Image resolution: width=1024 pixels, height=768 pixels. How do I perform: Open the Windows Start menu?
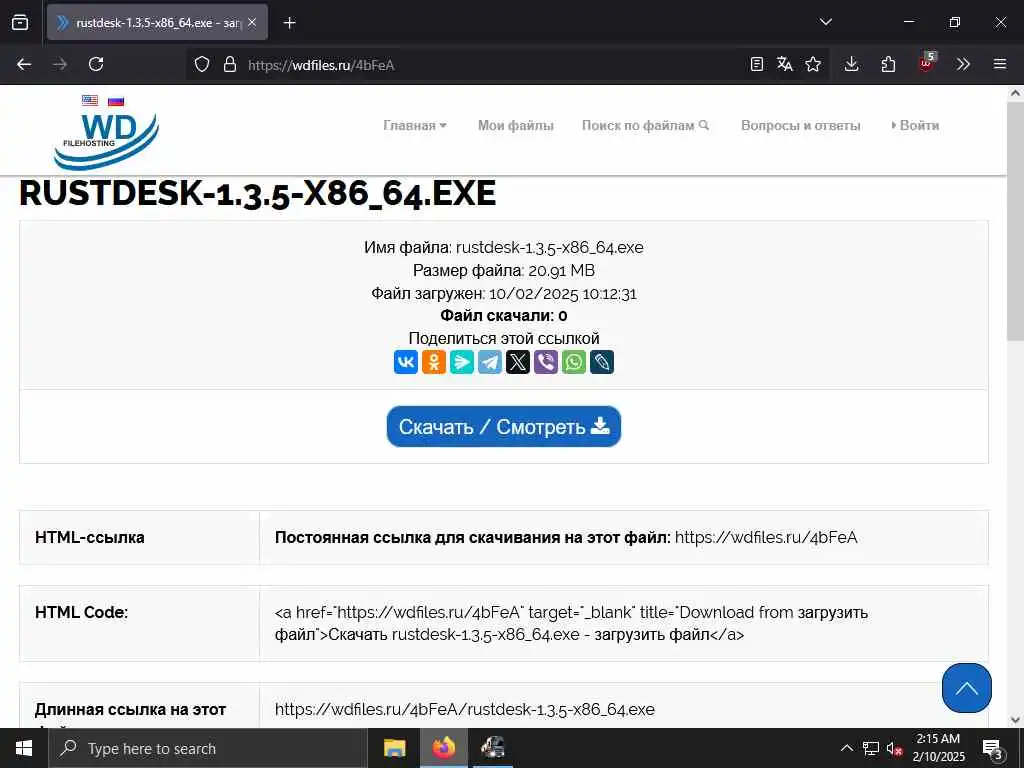(x=24, y=748)
